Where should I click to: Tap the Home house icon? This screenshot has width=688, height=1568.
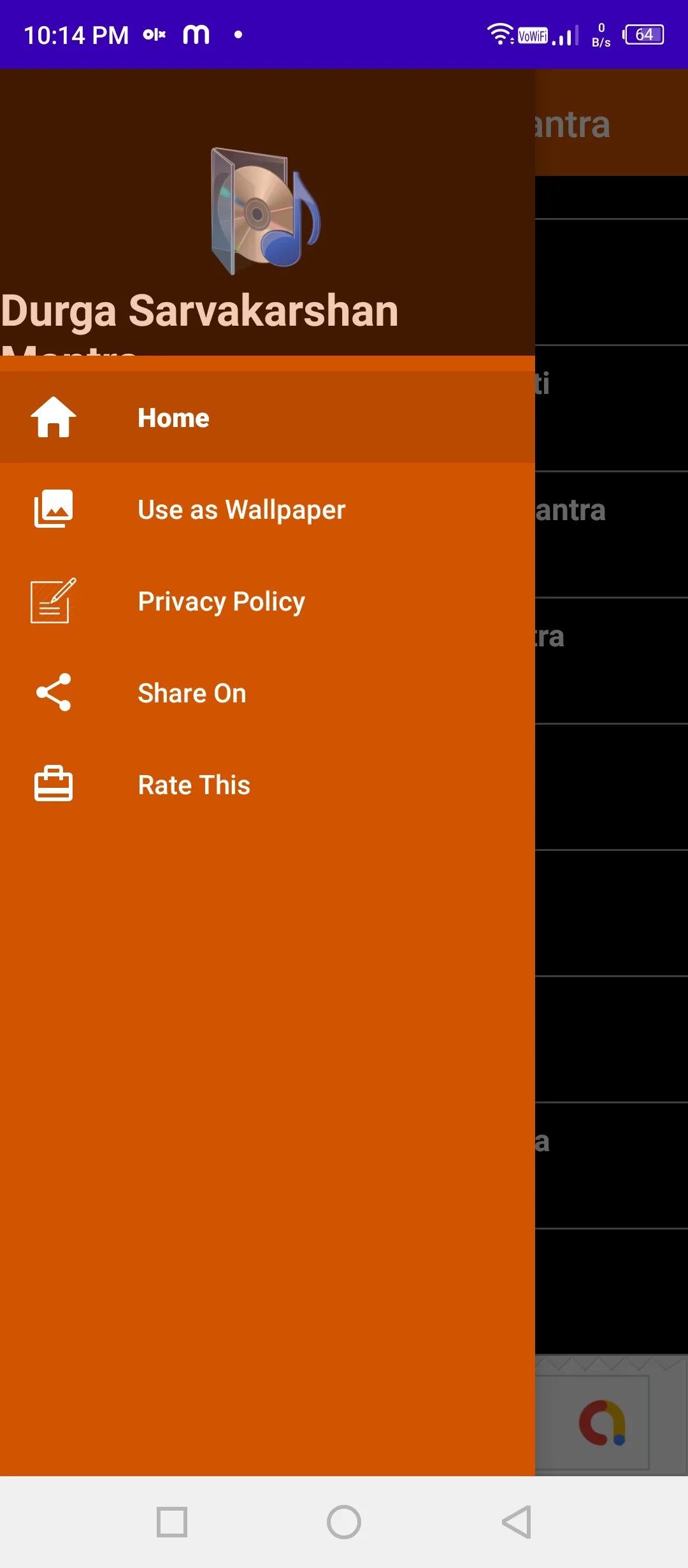point(54,417)
